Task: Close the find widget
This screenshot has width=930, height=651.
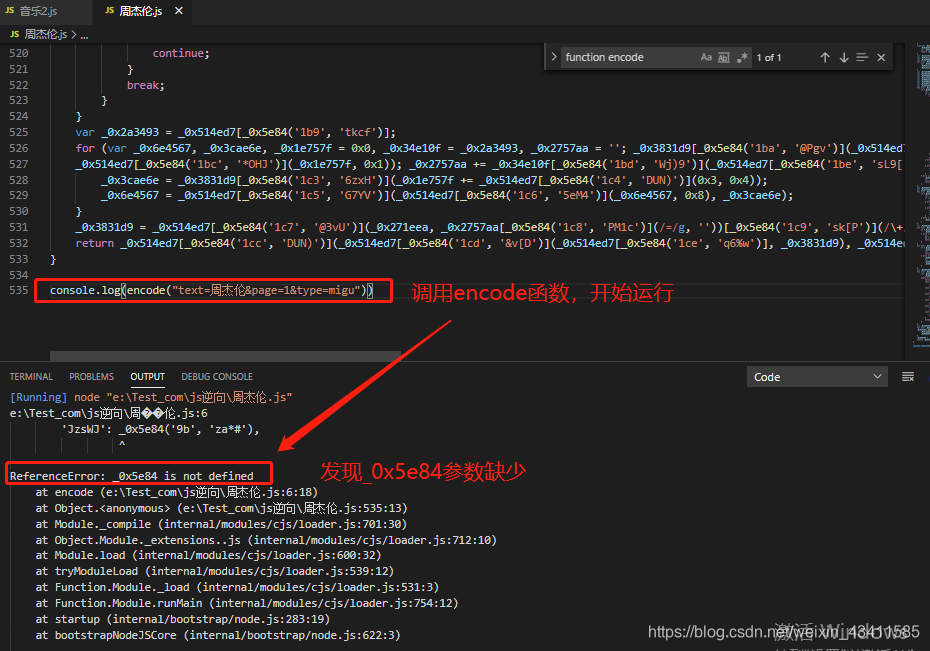Action: 881,57
